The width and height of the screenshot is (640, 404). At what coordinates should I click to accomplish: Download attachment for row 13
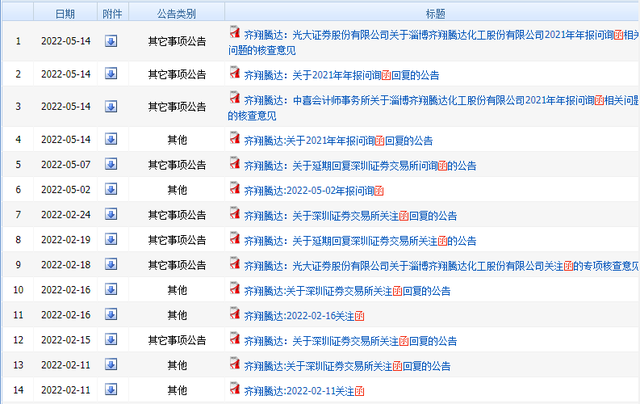click(x=111, y=364)
